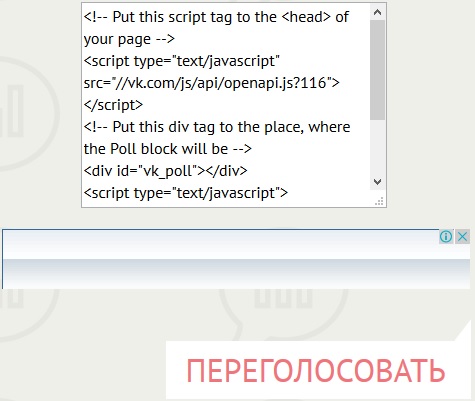This screenshot has height=401, width=475.
Task: Click the '</script>' closing tag line
Action: tap(113, 105)
